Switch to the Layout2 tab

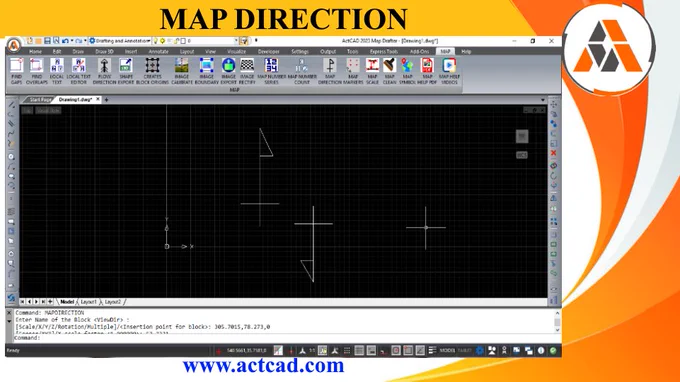112,302
